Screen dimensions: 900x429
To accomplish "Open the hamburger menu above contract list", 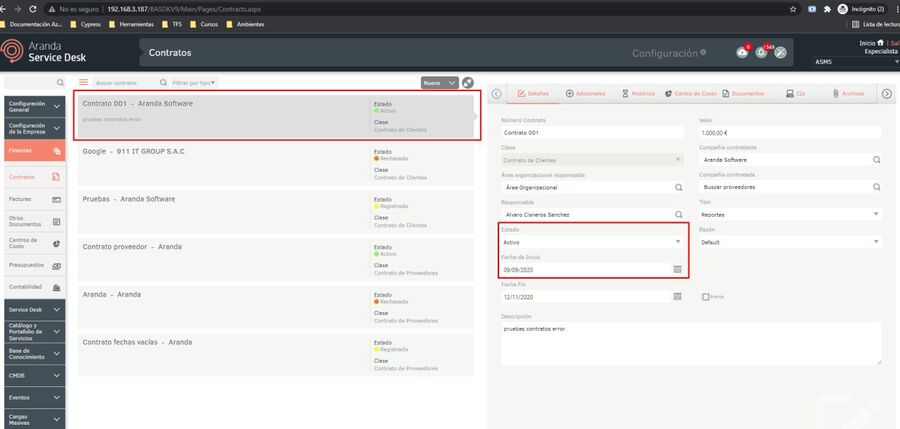I will (x=84, y=83).
